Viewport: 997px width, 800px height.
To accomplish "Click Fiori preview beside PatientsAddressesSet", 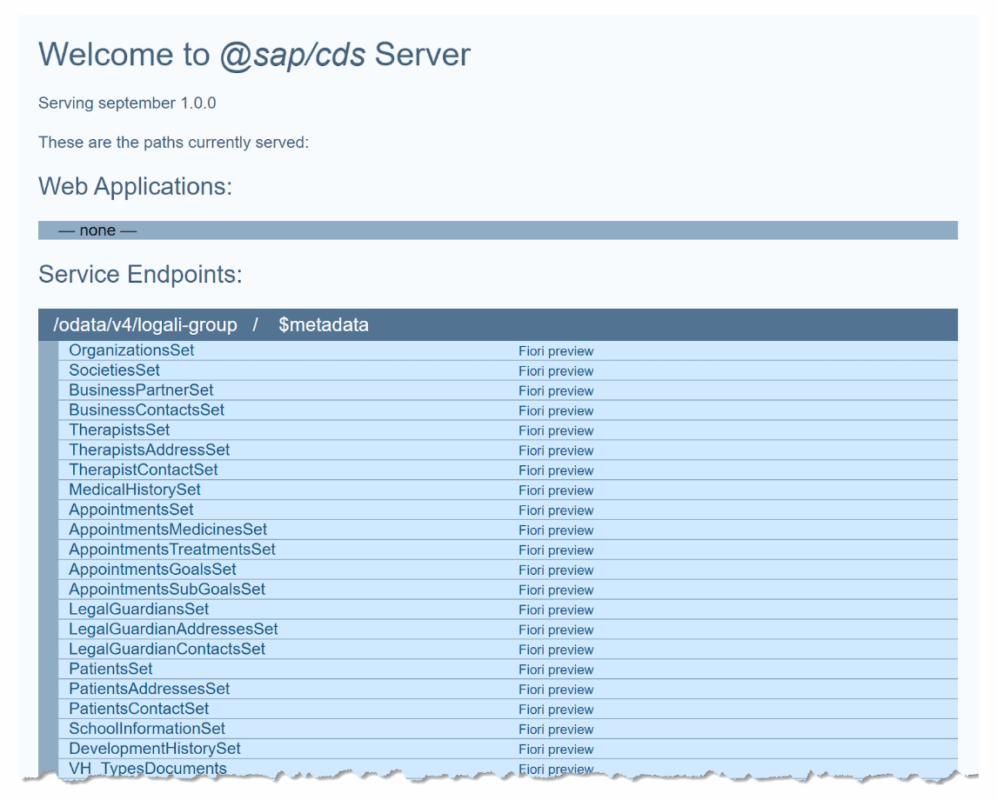I will coord(556,690).
